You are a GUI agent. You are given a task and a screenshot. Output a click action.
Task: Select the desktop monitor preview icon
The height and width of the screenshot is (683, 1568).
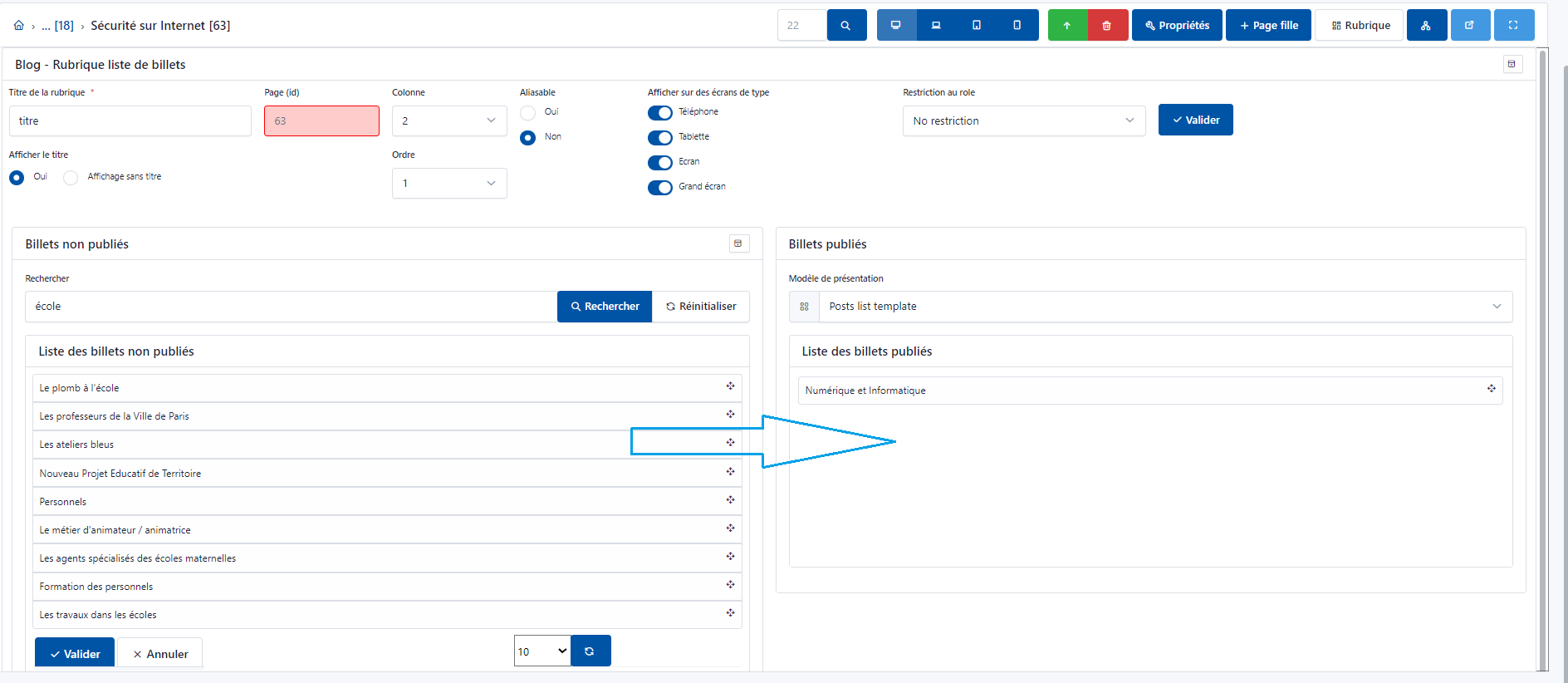(896, 26)
